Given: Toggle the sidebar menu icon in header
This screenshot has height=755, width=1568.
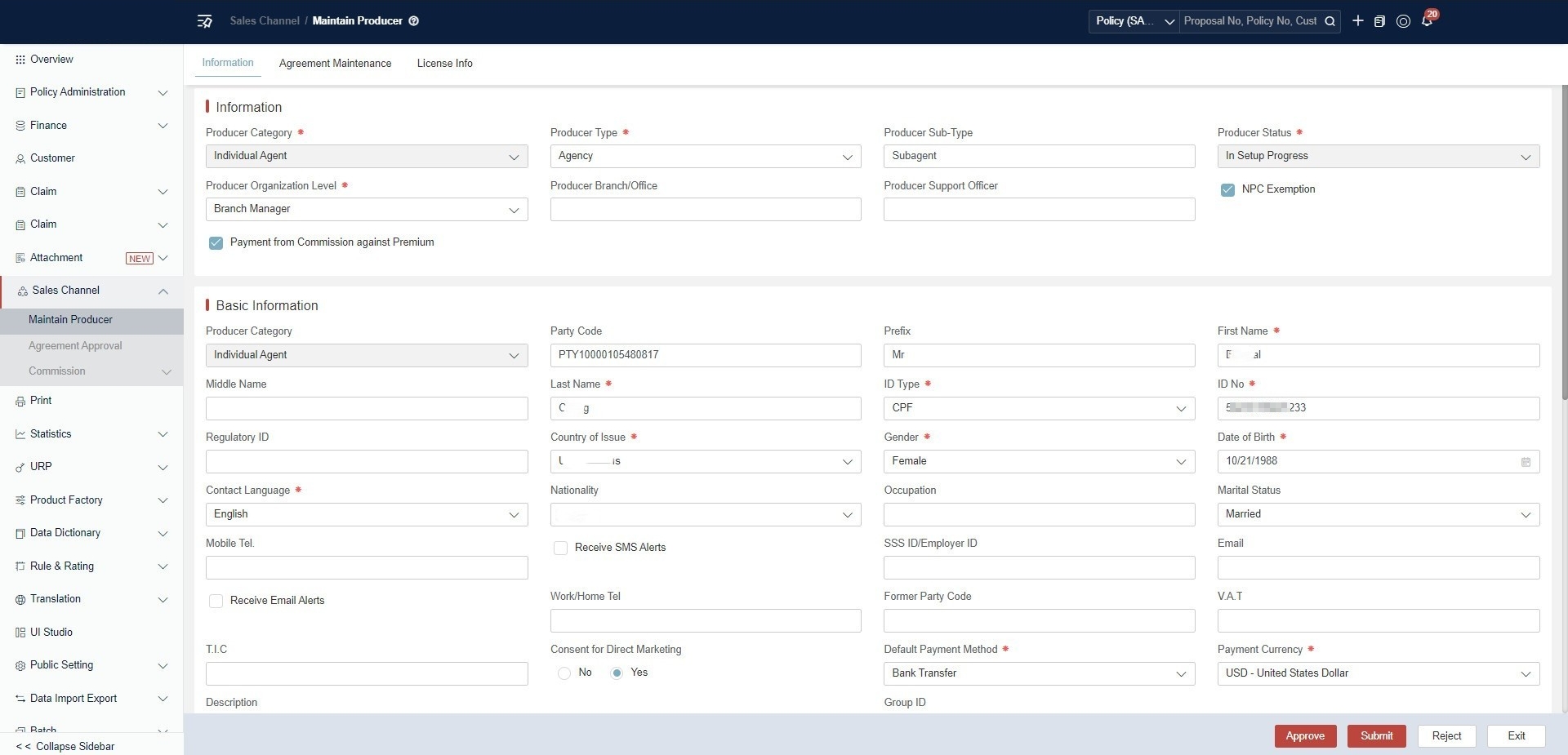Looking at the screenshot, I should tap(205, 21).
